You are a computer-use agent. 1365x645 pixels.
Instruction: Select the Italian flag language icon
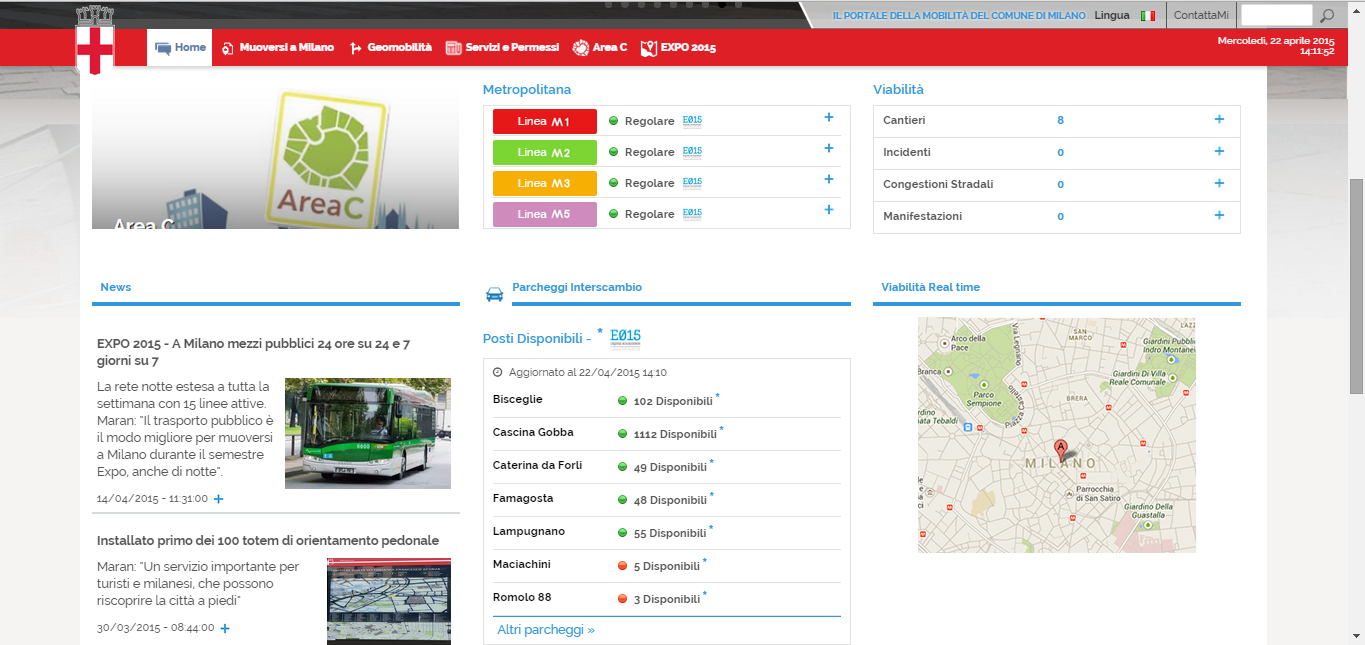(1148, 16)
